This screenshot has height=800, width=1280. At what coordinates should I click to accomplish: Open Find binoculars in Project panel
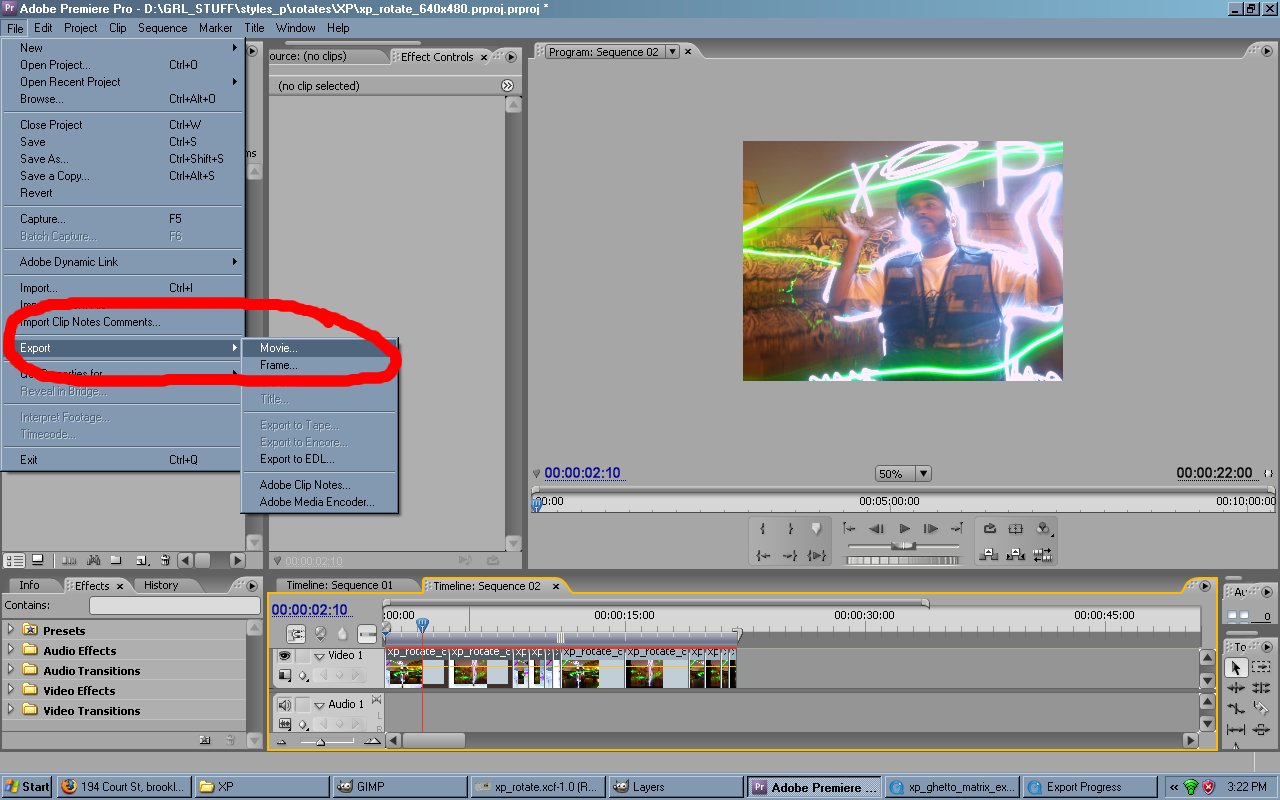(x=93, y=560)
